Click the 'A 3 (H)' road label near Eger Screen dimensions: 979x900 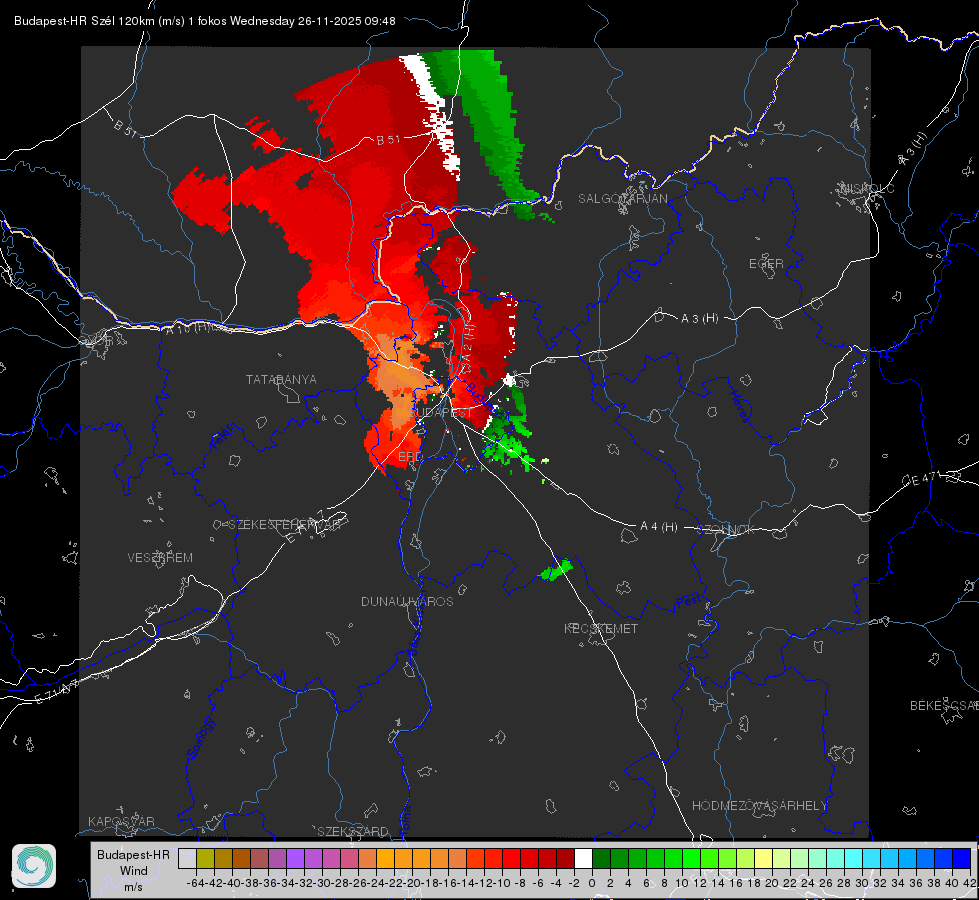pyautogui.click(x=699, y=318)
